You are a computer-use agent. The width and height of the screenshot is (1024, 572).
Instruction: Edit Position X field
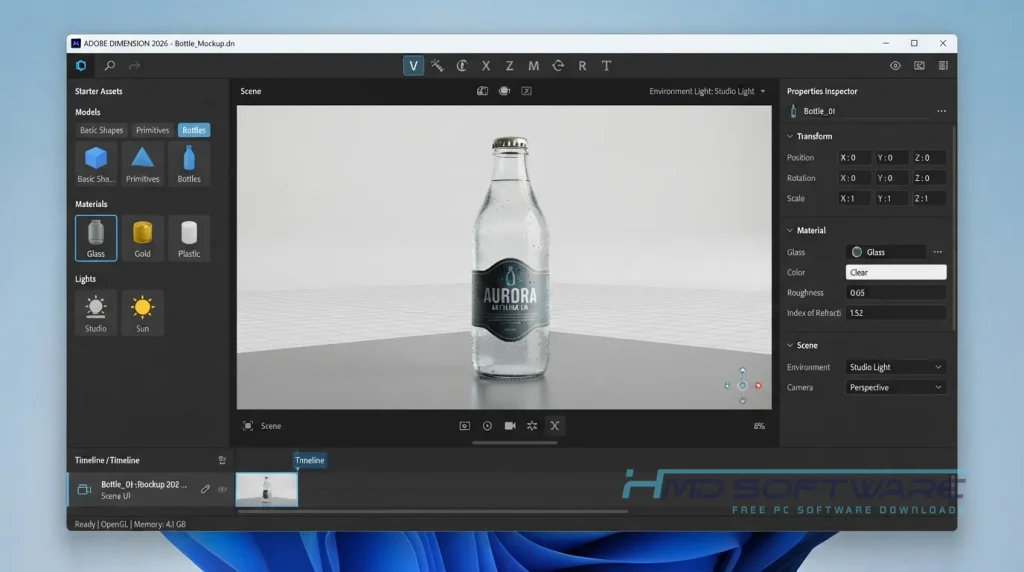click(x=854, y=157)
